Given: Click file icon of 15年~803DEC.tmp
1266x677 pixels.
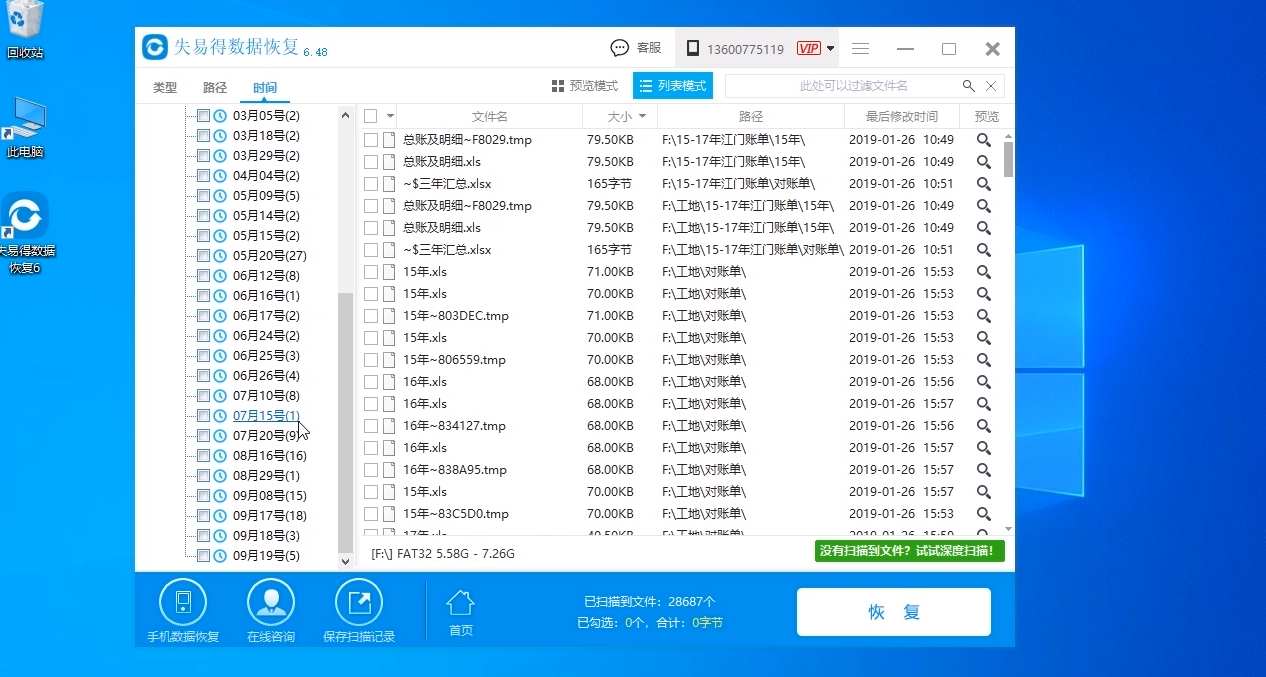Looking at the screenshot, I should coord(389,316).
